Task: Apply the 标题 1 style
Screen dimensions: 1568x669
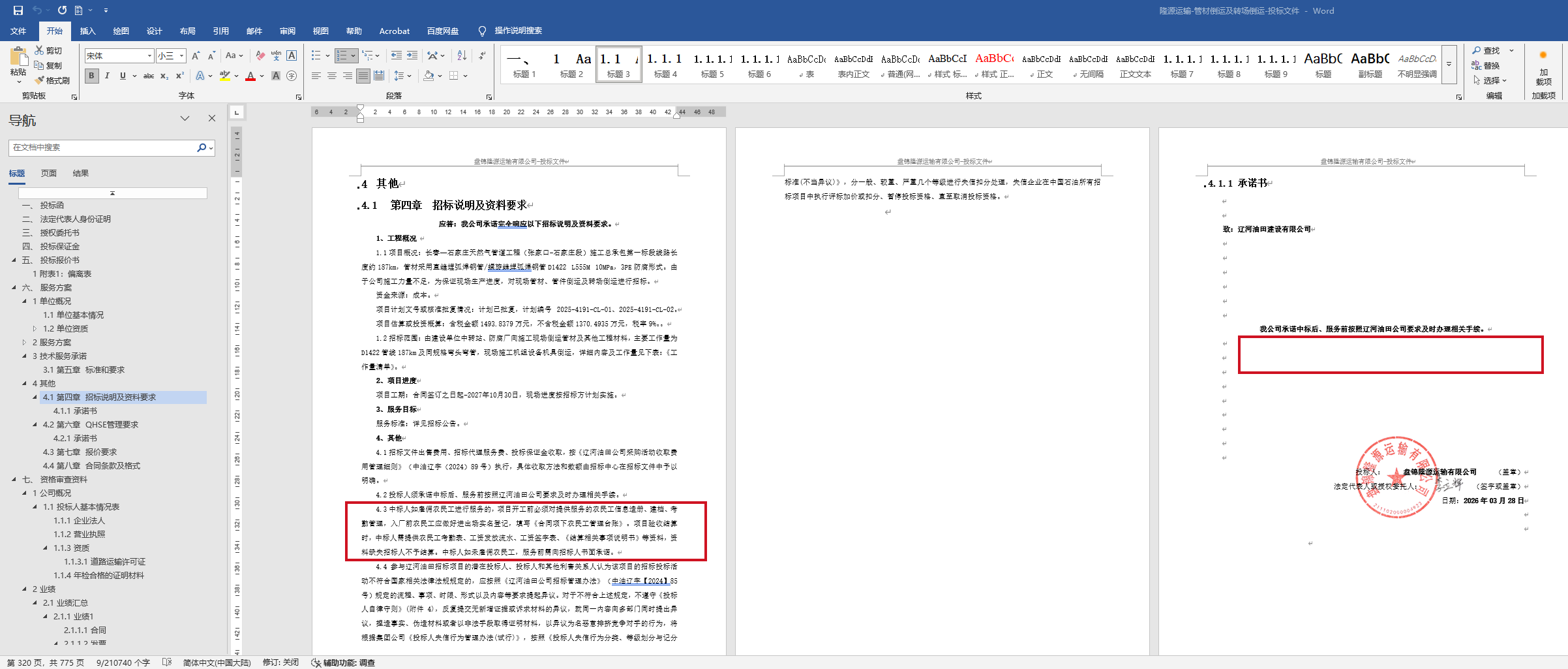Action: 524,64
